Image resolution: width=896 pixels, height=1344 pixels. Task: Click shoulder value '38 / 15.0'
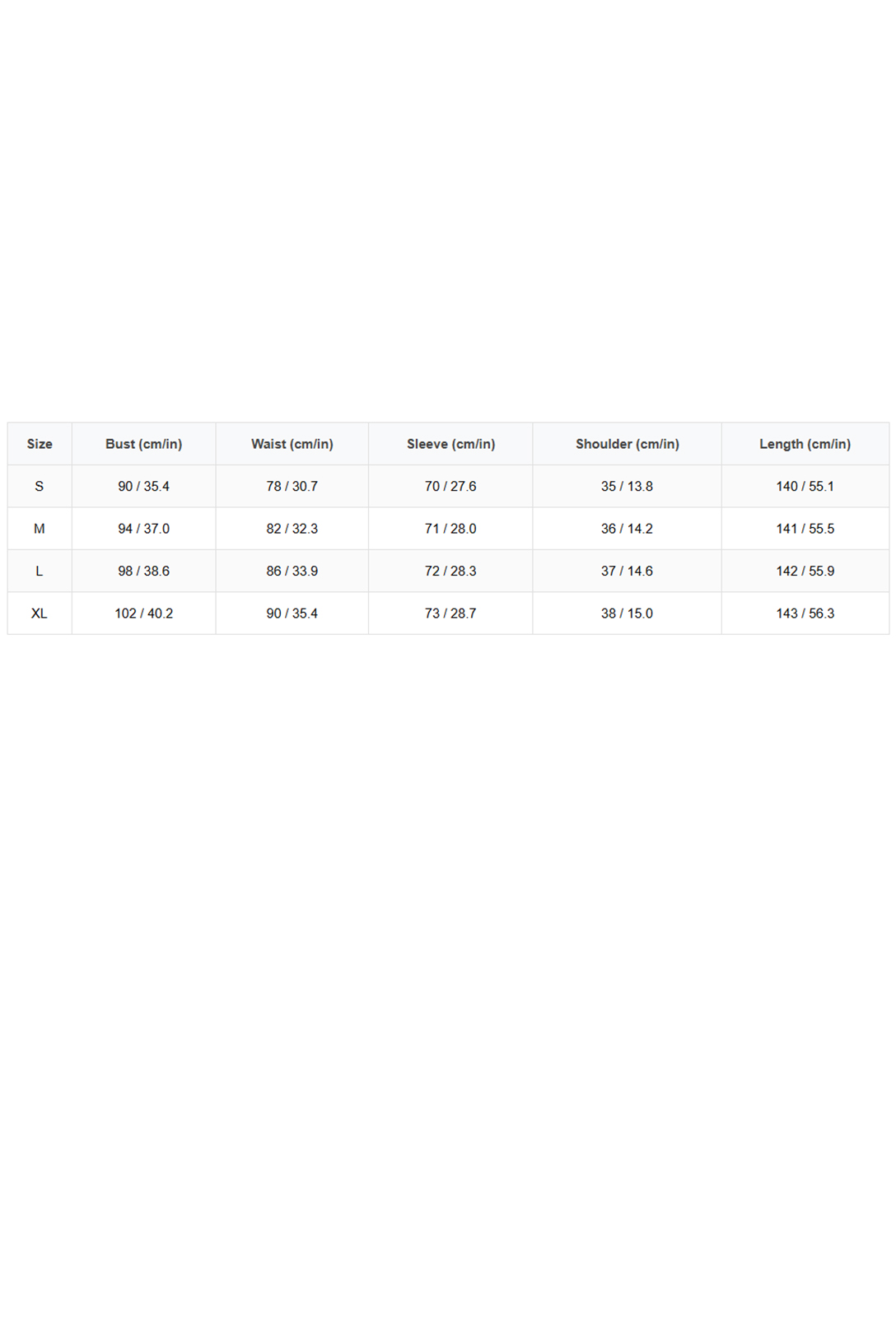(628, 614)
